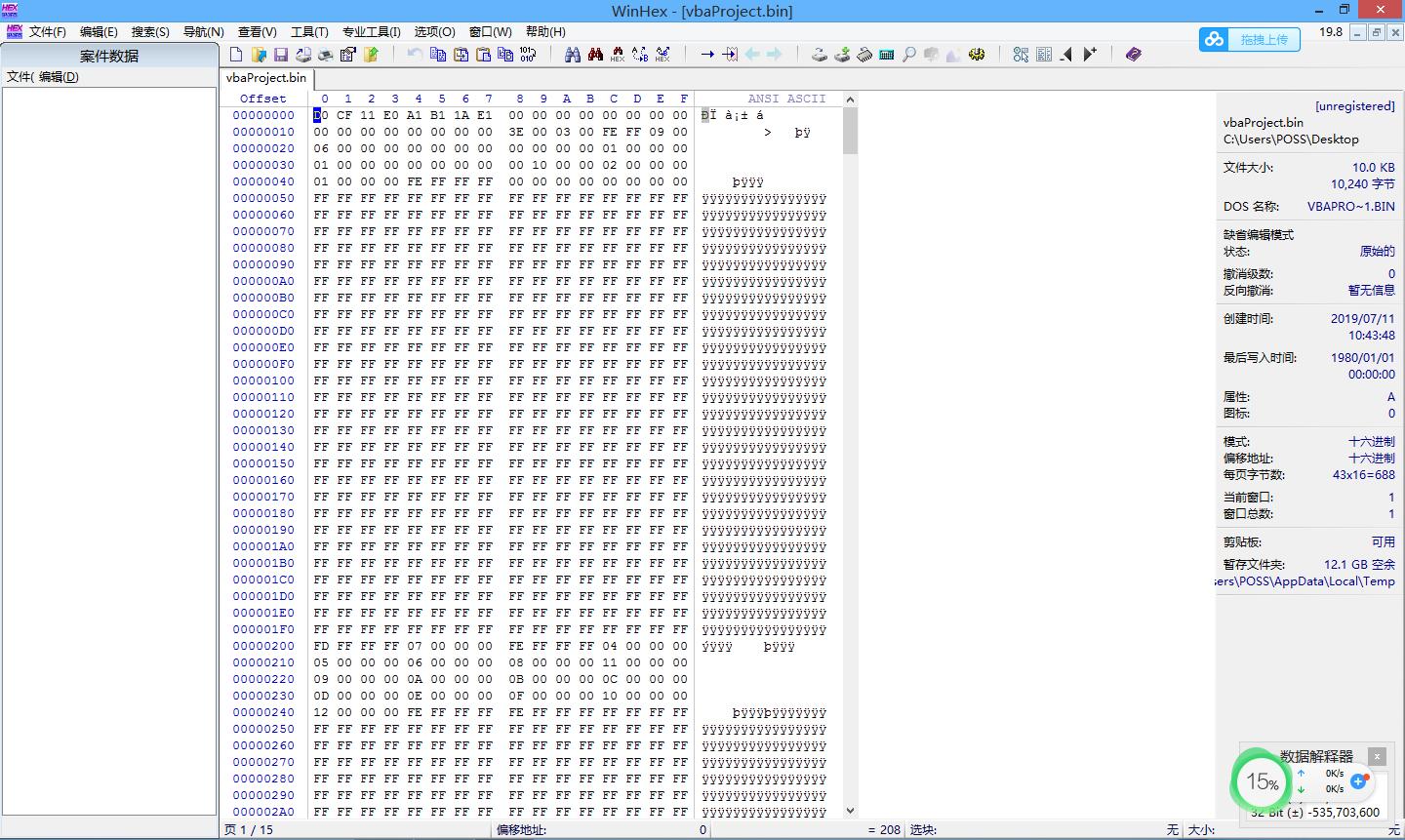The height and width of the screenshot is (840, 1405).
Task: Click the New file toolbar icon
Action: (236, 55)
